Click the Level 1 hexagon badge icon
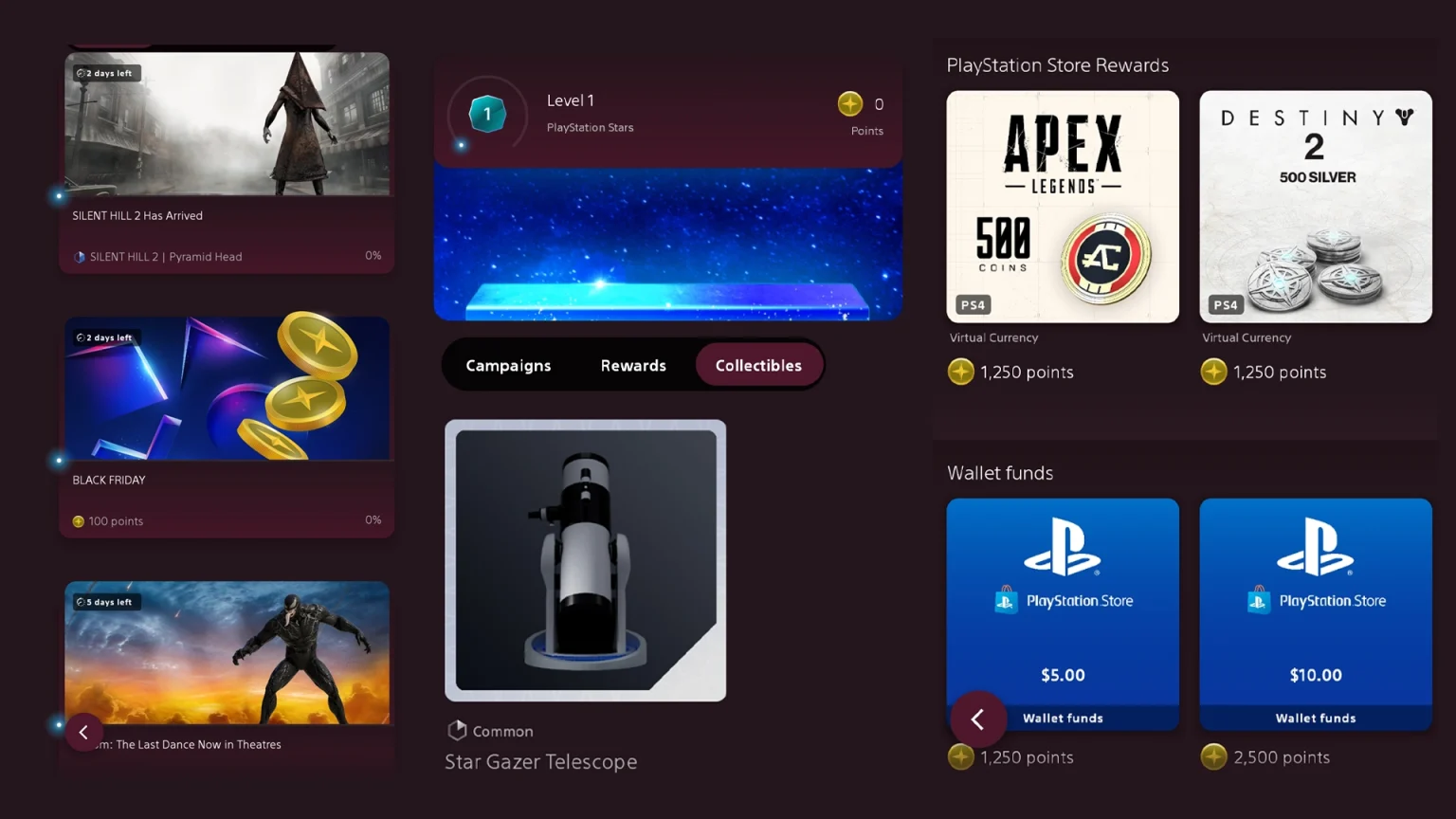Image resolution: width=1456 pixels, height=819 pixels. 487,114
